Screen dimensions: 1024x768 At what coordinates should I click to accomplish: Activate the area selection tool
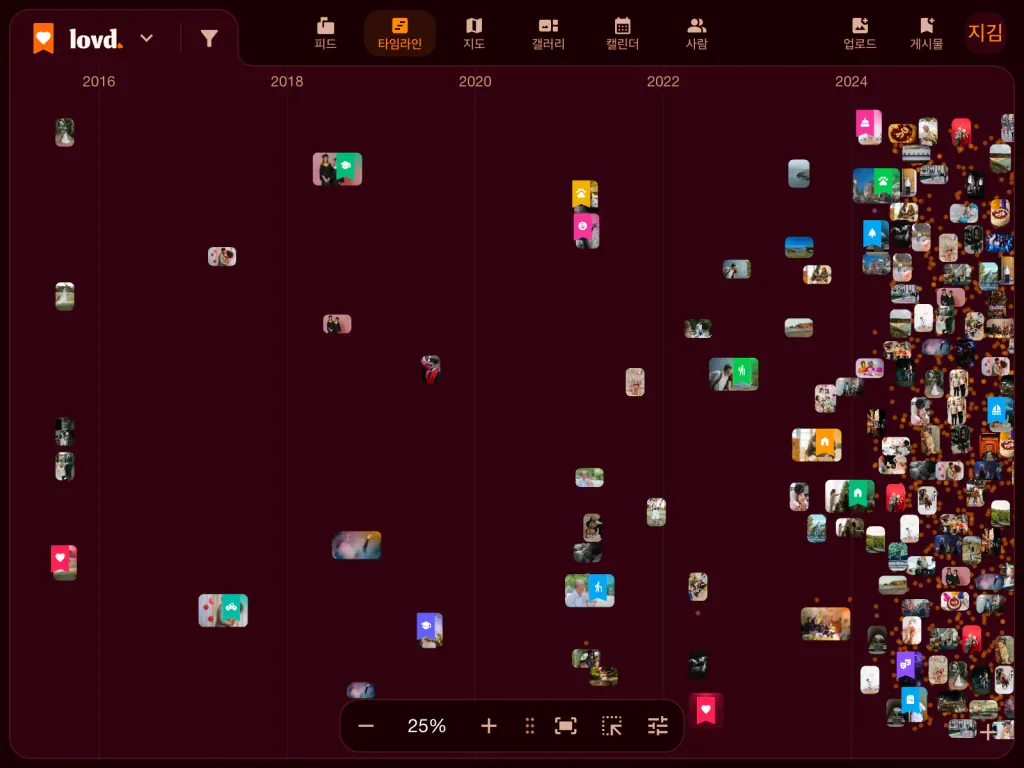612,726
